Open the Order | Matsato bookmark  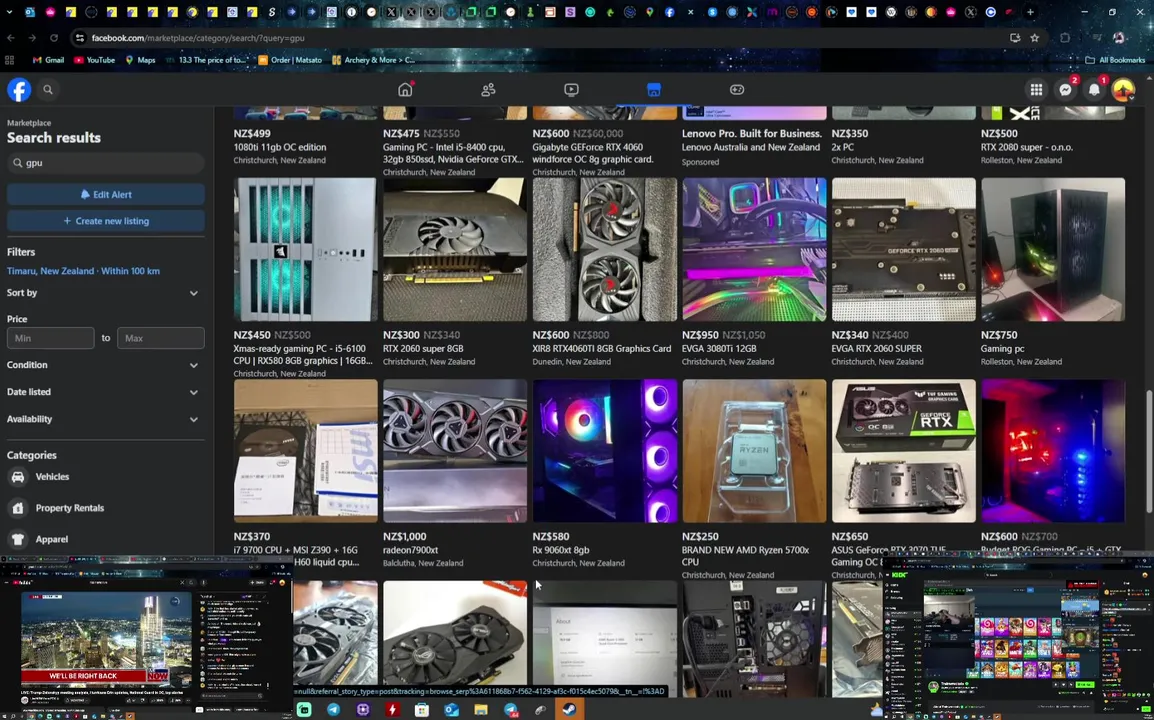[x=290, y=60]
